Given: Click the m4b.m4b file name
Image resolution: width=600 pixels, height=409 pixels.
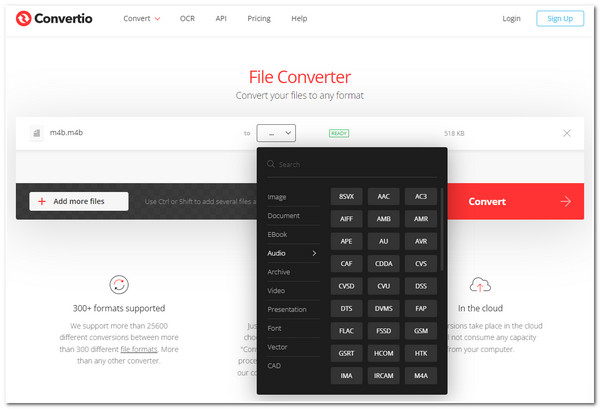Looking at the screenshot, I should click(66, 132).
